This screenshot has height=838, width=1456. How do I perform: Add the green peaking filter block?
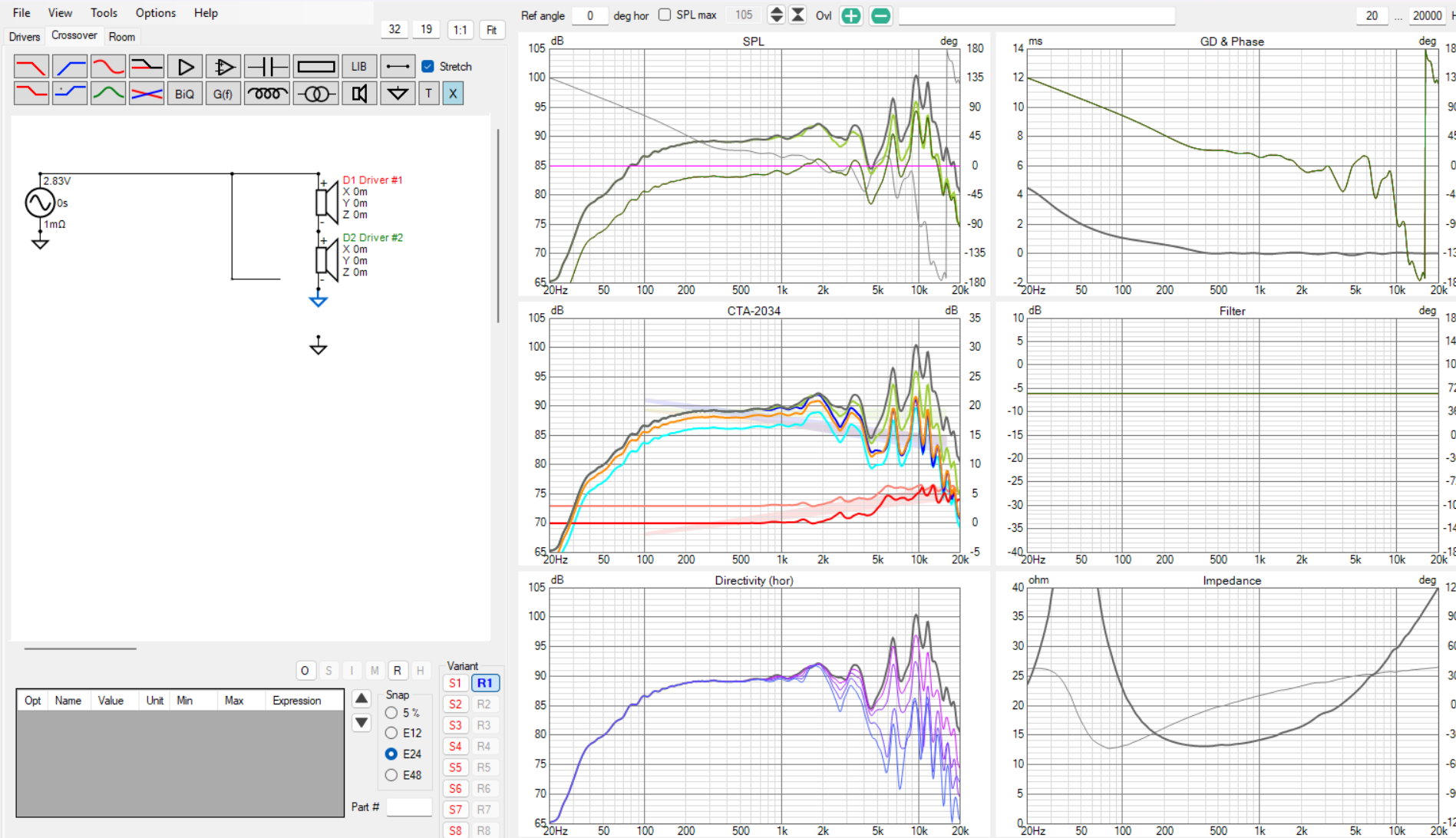[108, 94]
